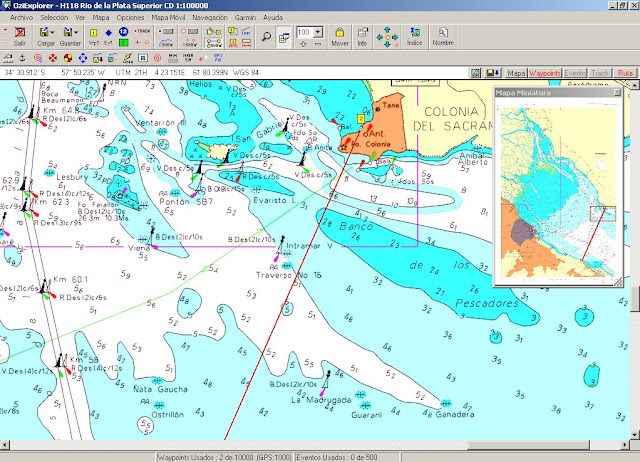Click the blue four-arrow move icon
The image size is (640, 462).
(83, 58)
